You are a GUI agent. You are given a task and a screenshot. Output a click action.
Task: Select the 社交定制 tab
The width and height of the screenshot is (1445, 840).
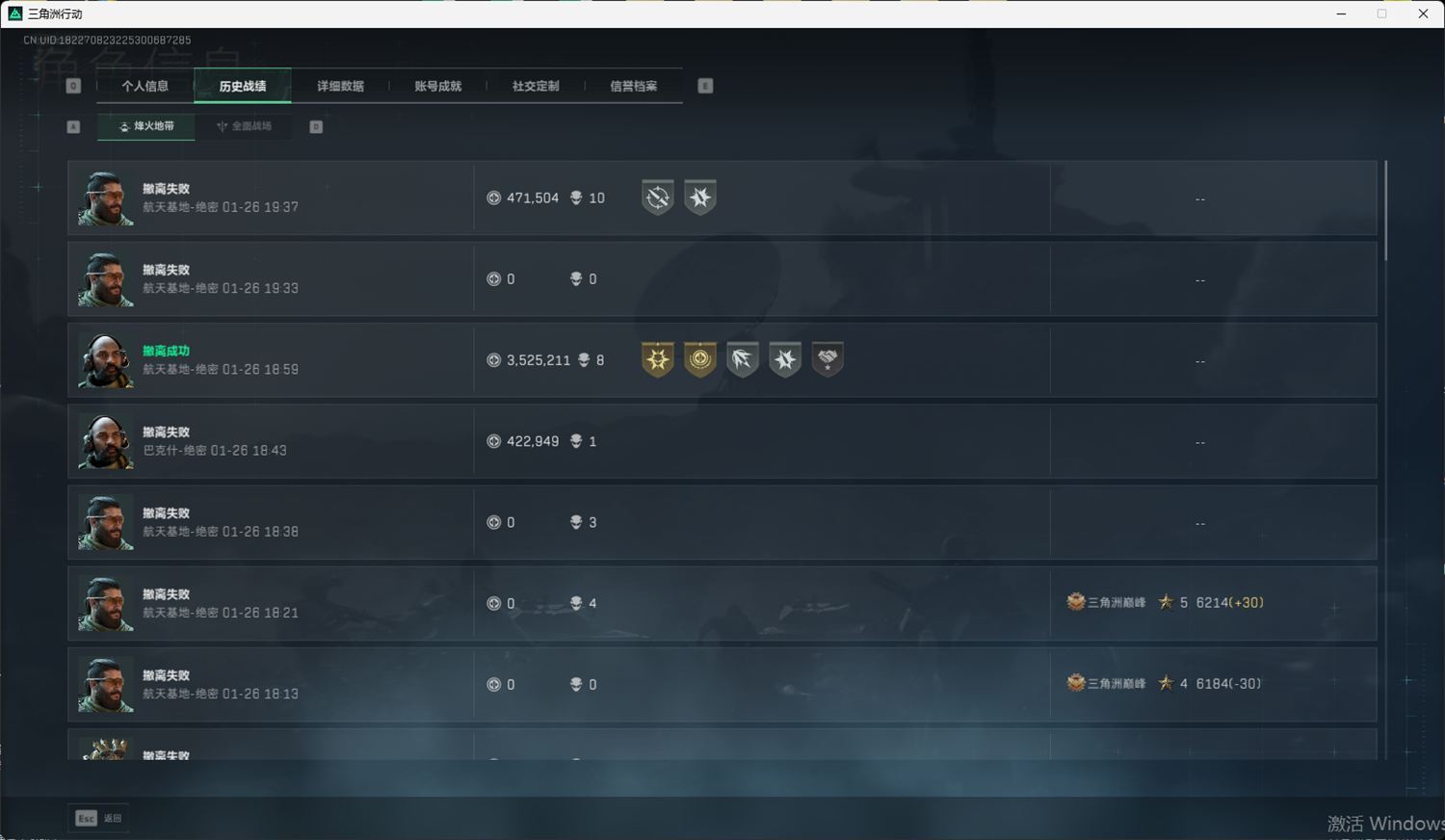pos(536,86)
